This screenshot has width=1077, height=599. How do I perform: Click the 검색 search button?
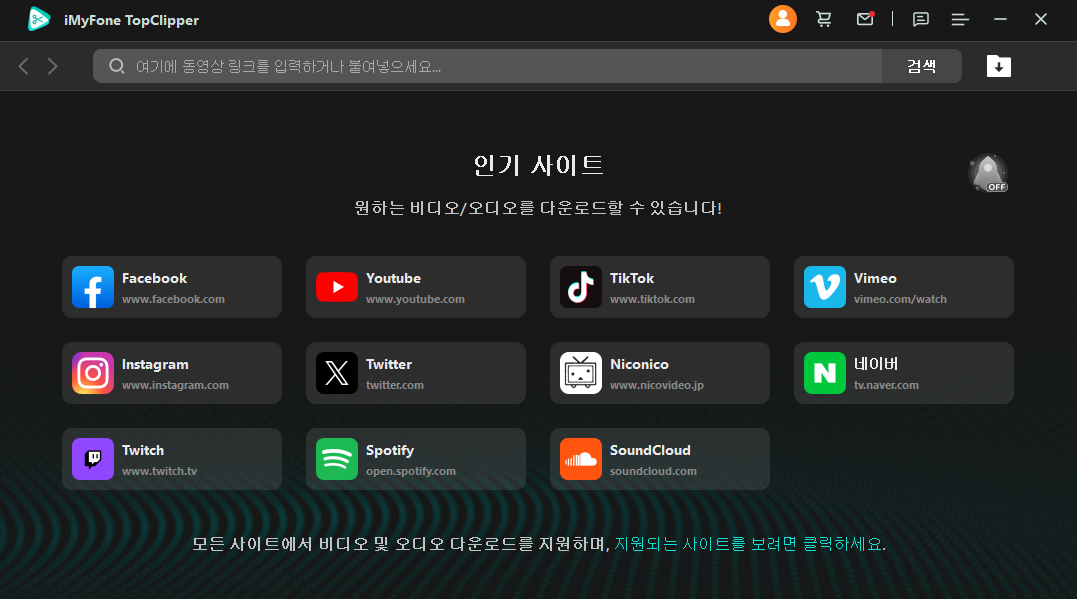(x=922, y=66)
